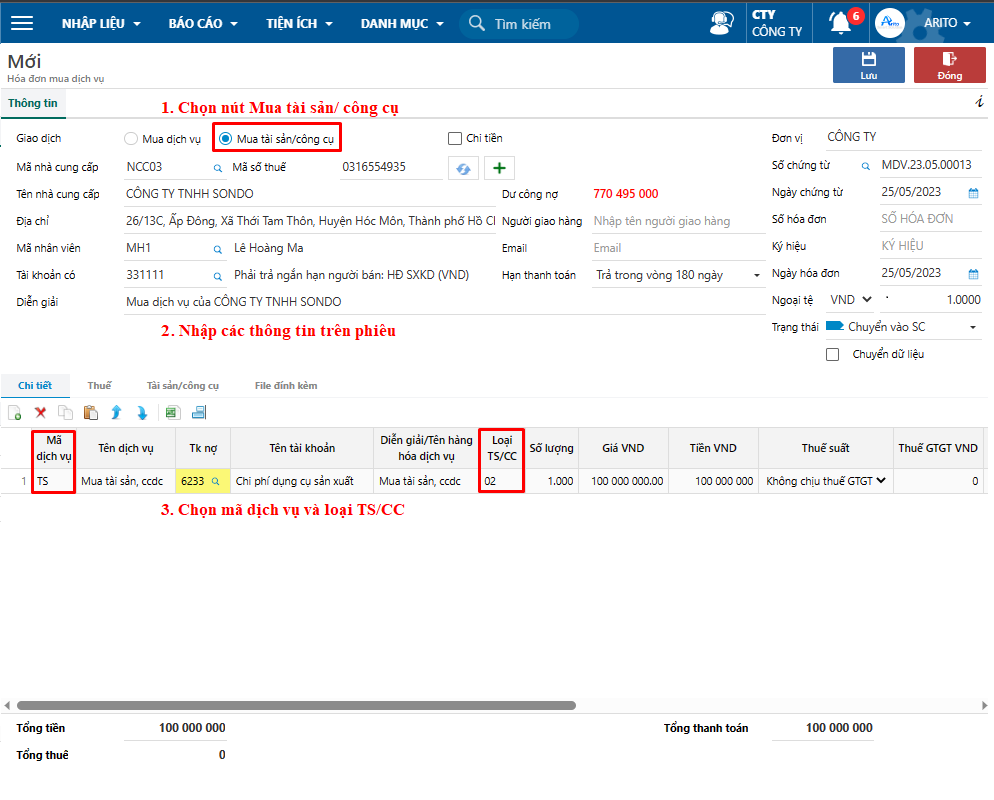Open the BÁO CÁO menu
The width and height of the screenshot is (994, 800).
pos(203,23)
